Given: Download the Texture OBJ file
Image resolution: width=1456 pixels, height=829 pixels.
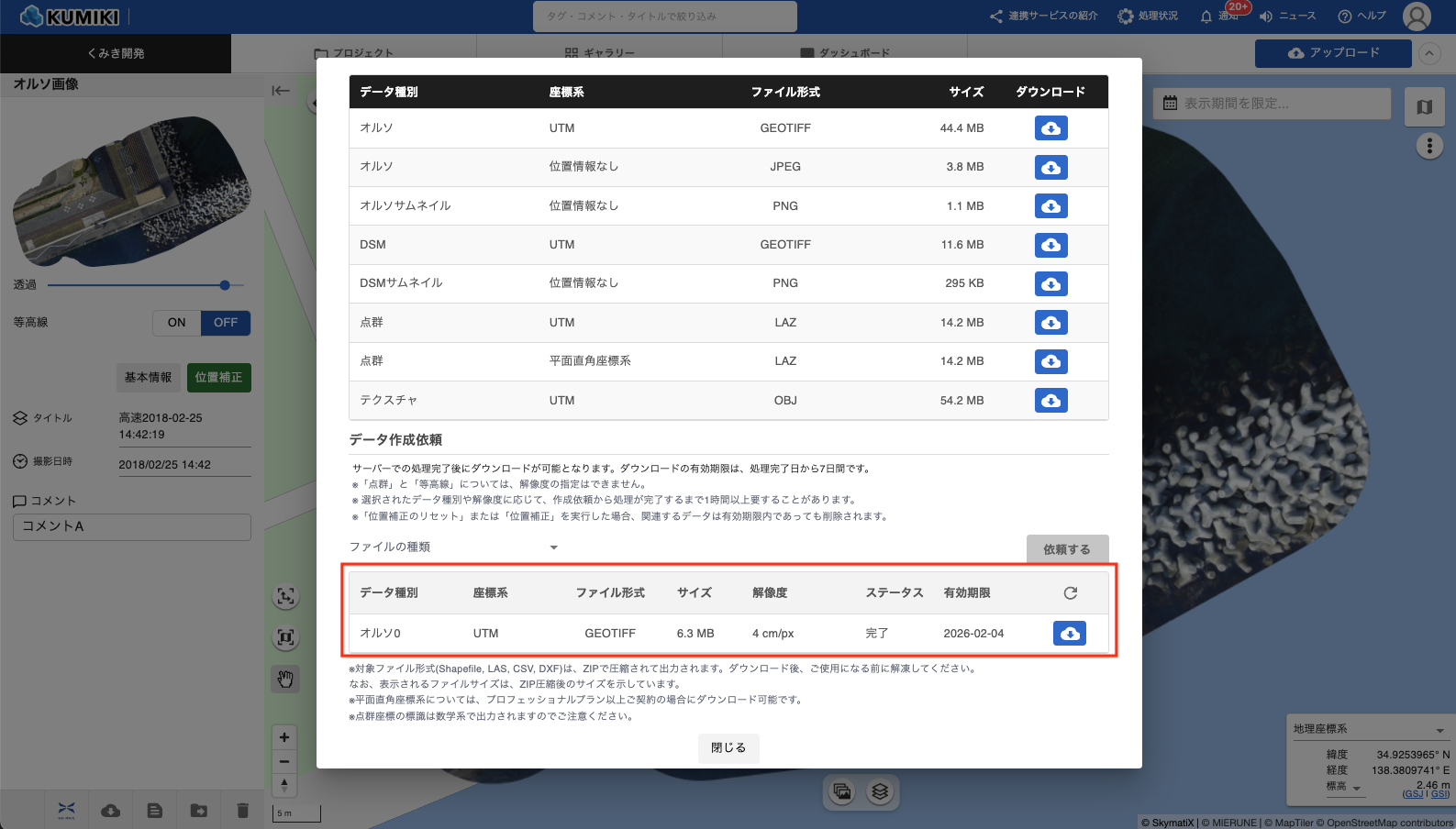Looking at the screenshot, I should [x=1050, y=401].
